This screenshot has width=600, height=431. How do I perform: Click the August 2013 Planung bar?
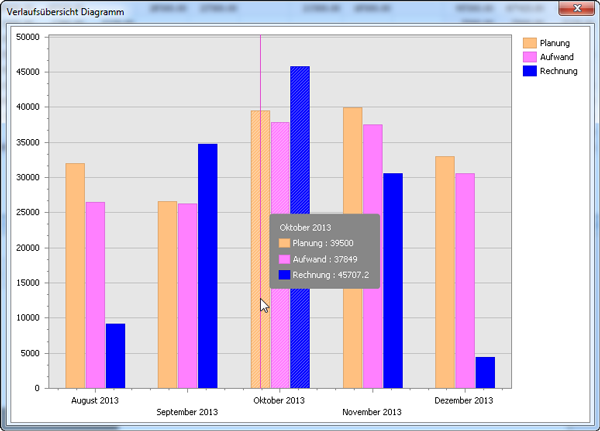coord(75,276)
